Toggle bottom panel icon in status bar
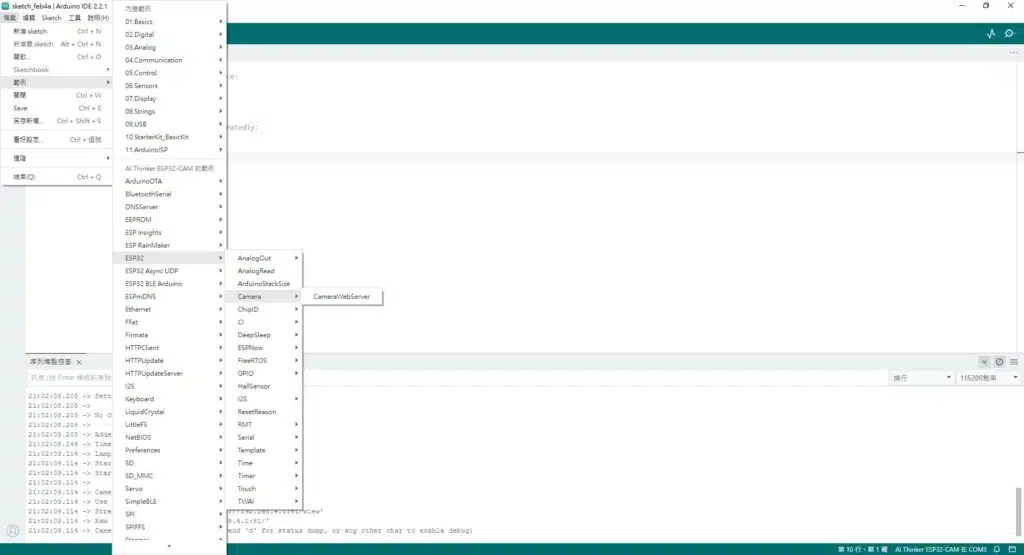This screenshot has width=1024, height=555. [x=1012, y=549]
